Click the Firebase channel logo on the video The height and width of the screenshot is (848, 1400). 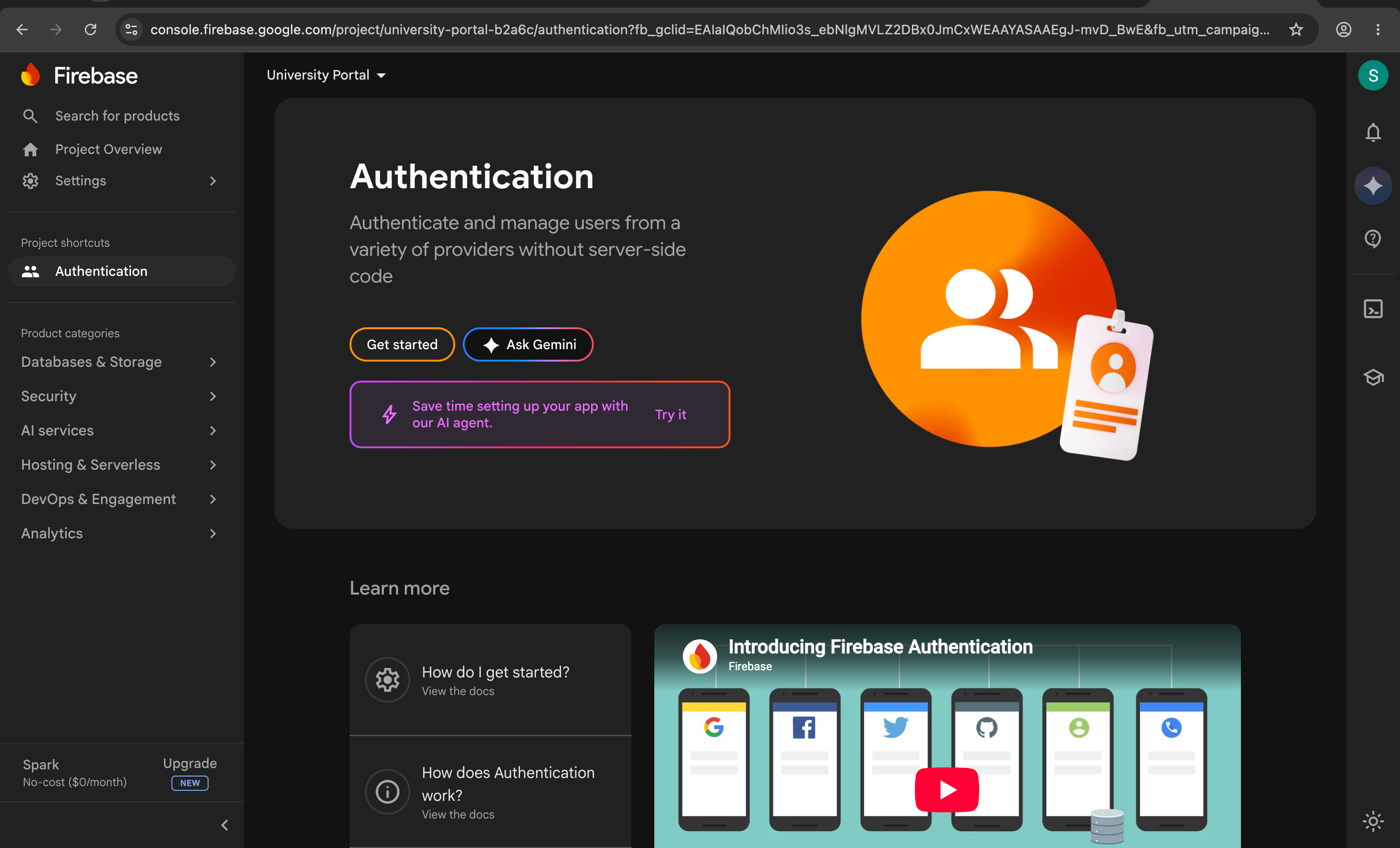700,656
